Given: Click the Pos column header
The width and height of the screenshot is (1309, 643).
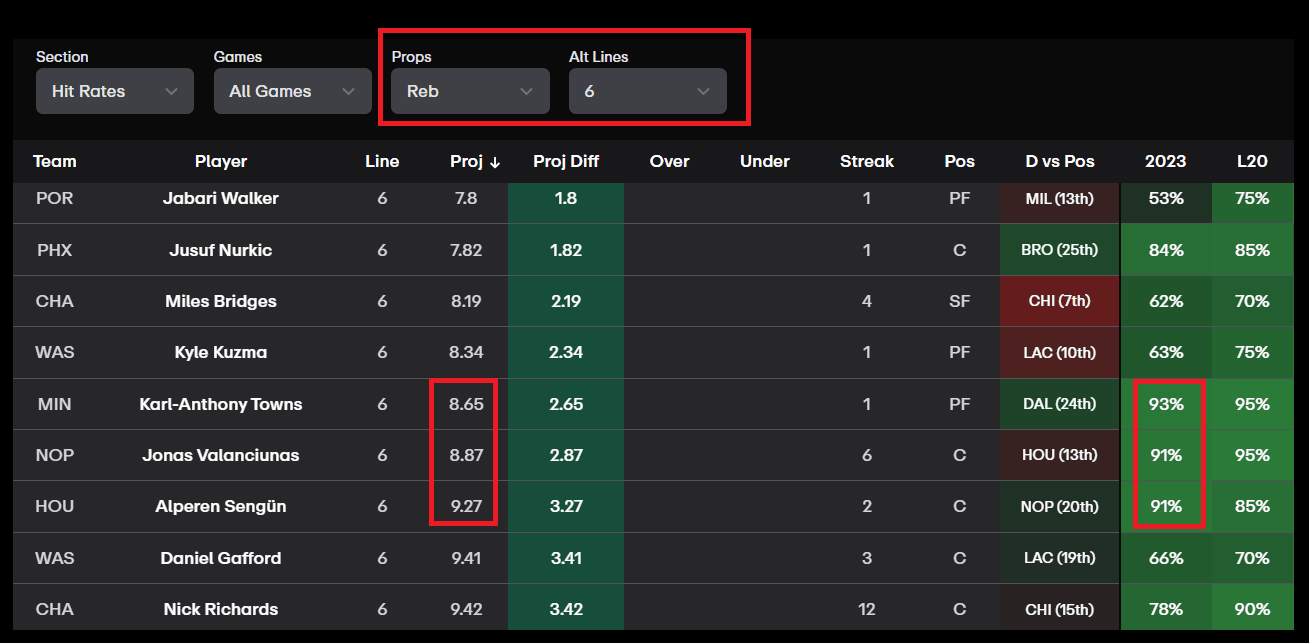Looking at the screenshot, I should tap(958, 161).
